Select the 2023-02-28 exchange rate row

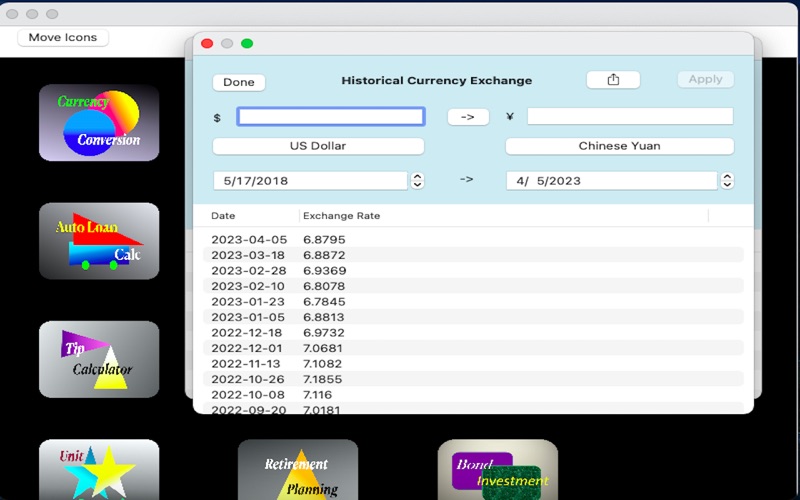pyautogui.click(x=473, y=270)
